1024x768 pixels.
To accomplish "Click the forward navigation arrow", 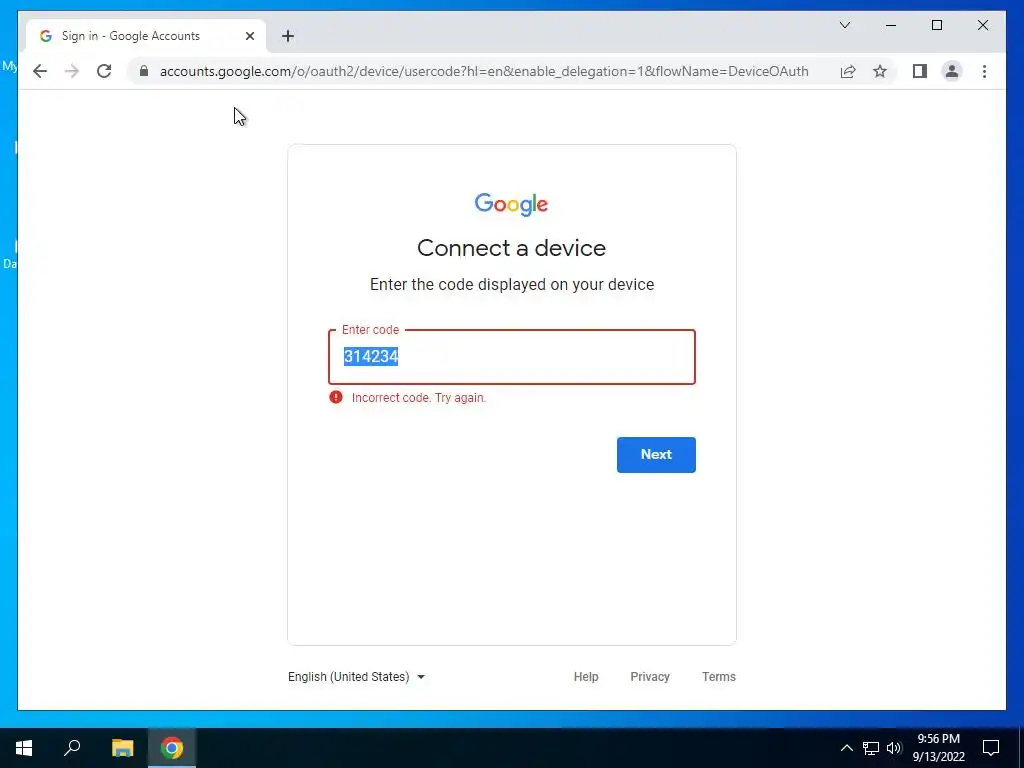I will [x=72, y=71].
